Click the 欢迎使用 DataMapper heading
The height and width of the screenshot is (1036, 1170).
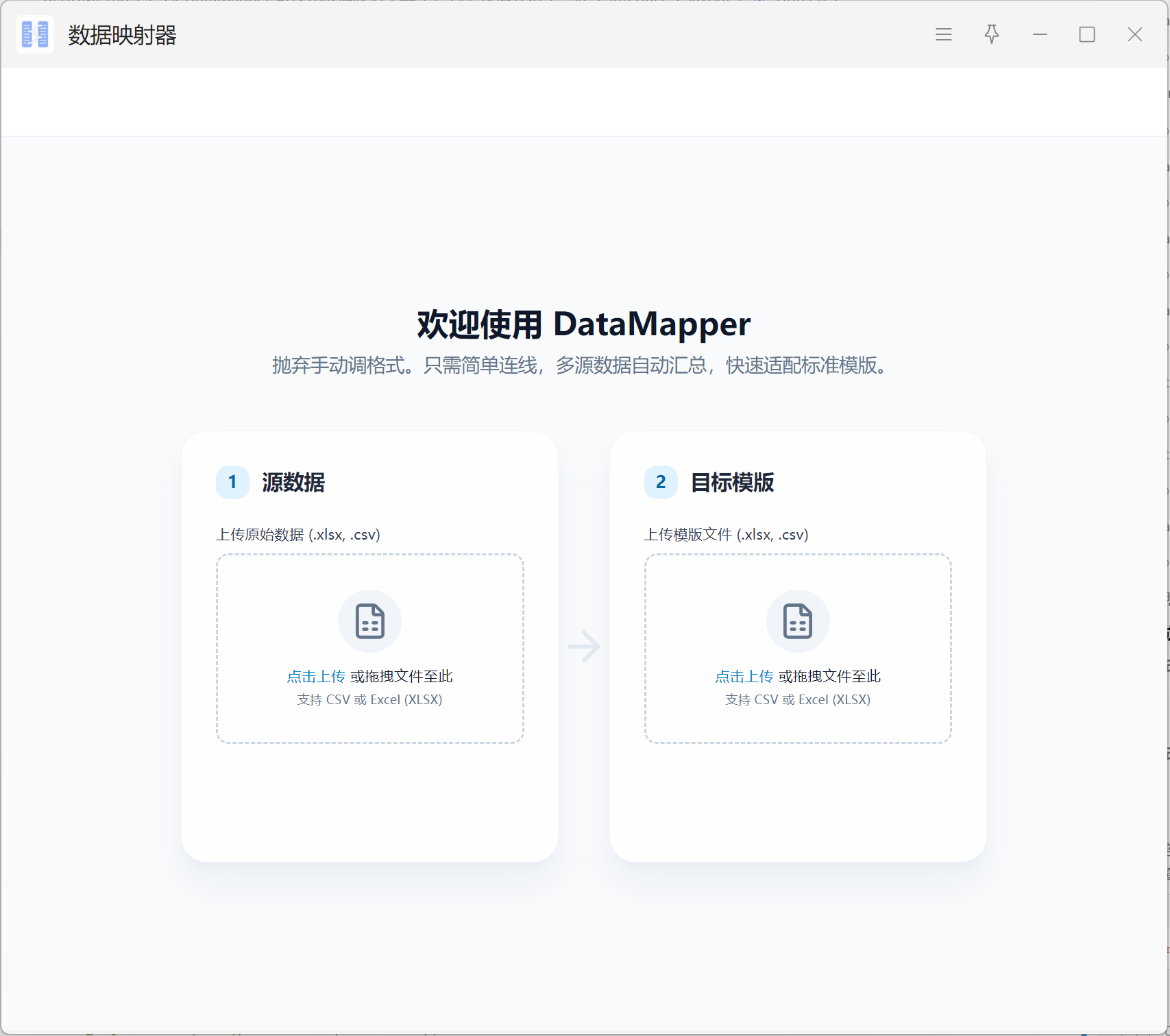[583, 324]
